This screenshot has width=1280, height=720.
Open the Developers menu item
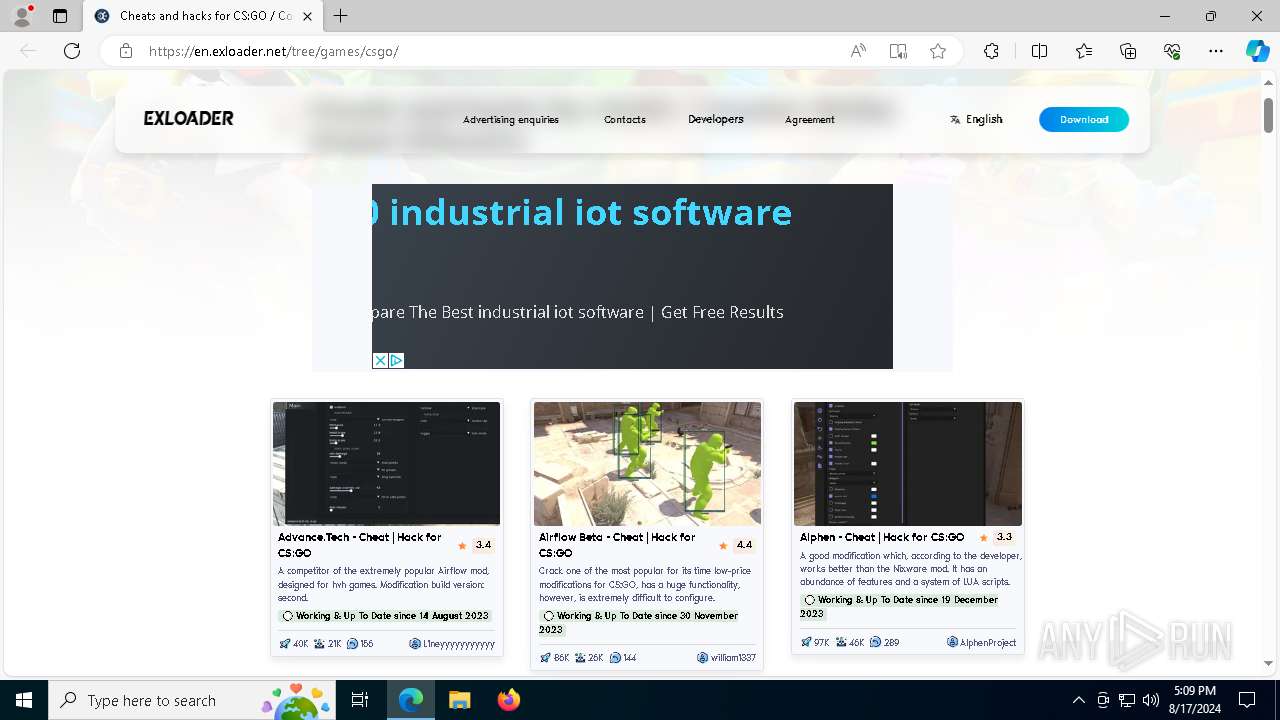click(716, 119)
